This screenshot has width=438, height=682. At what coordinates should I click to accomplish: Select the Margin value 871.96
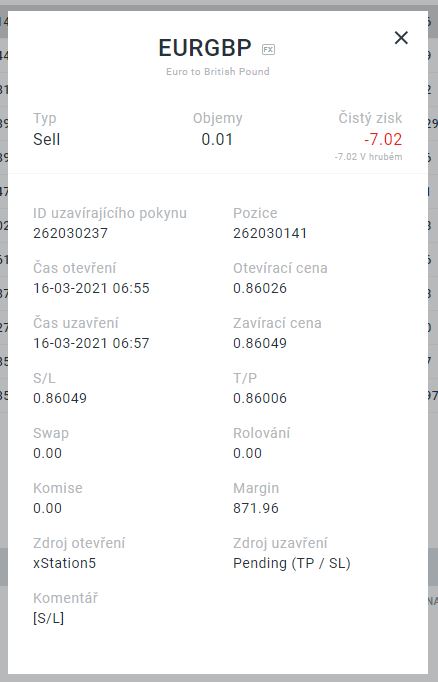(x=256, y=508)
